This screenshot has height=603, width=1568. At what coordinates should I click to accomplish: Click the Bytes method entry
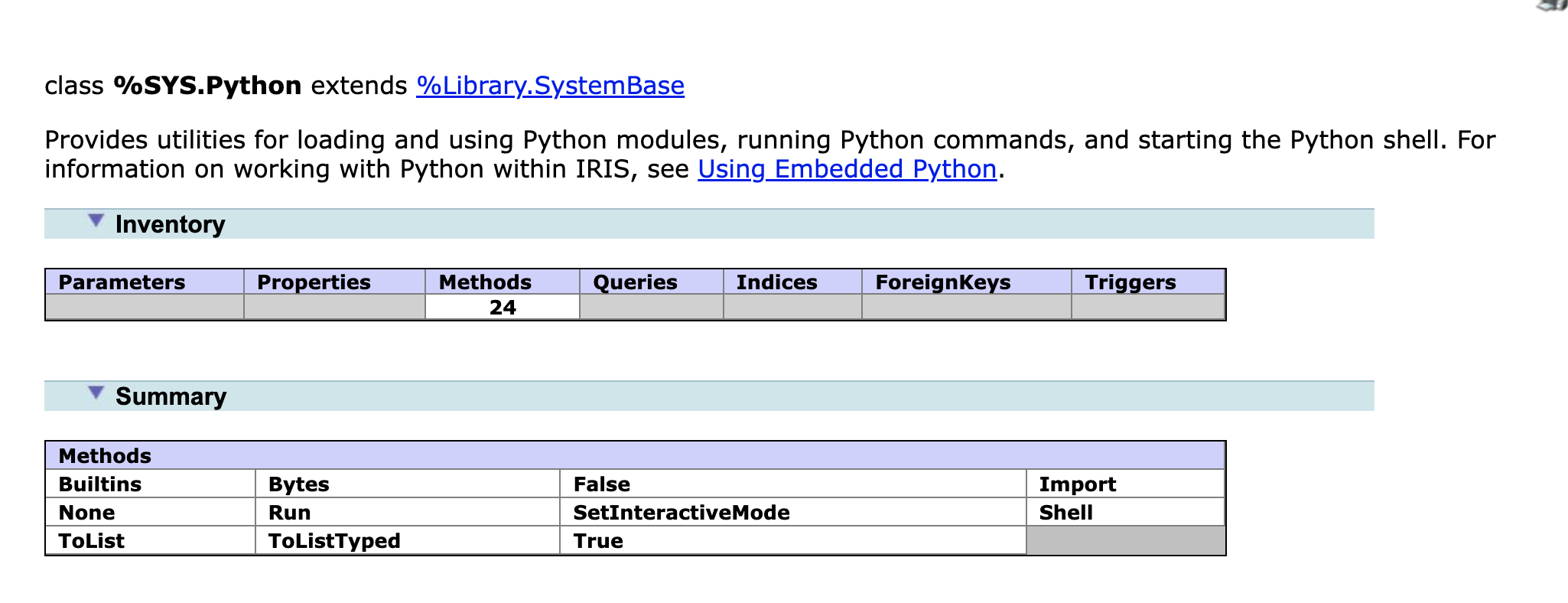click(x=298, y=484)
